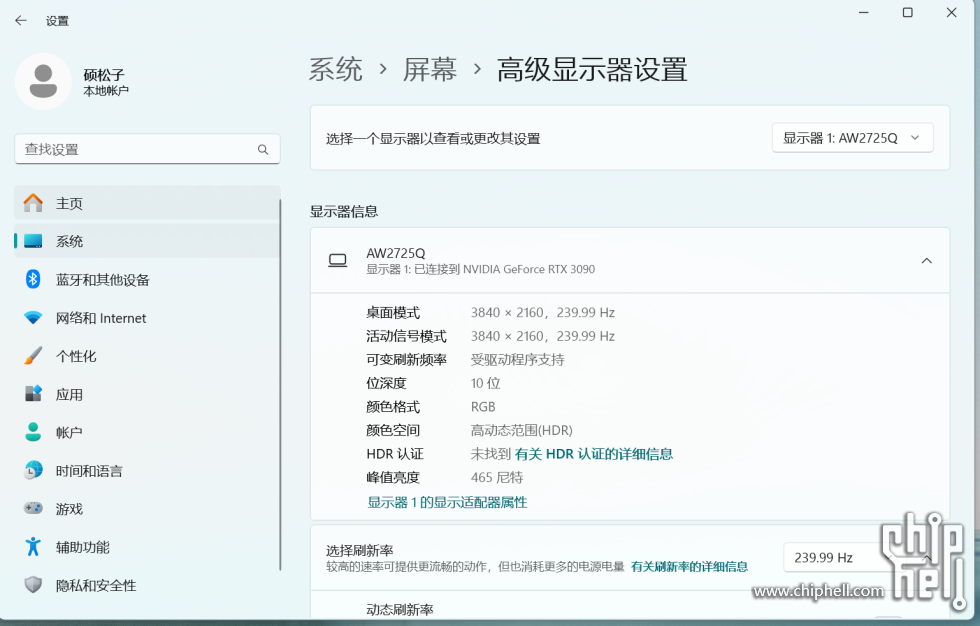Maximize the Settings window

[908, 12]
